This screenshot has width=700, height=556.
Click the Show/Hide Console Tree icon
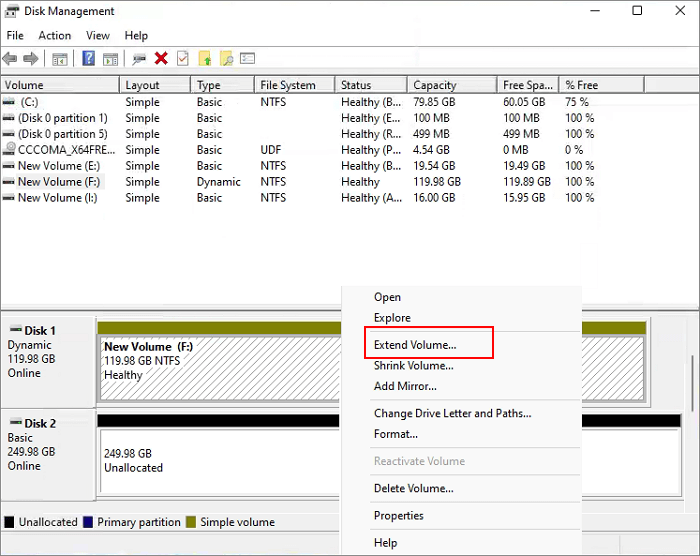[60, 59]
